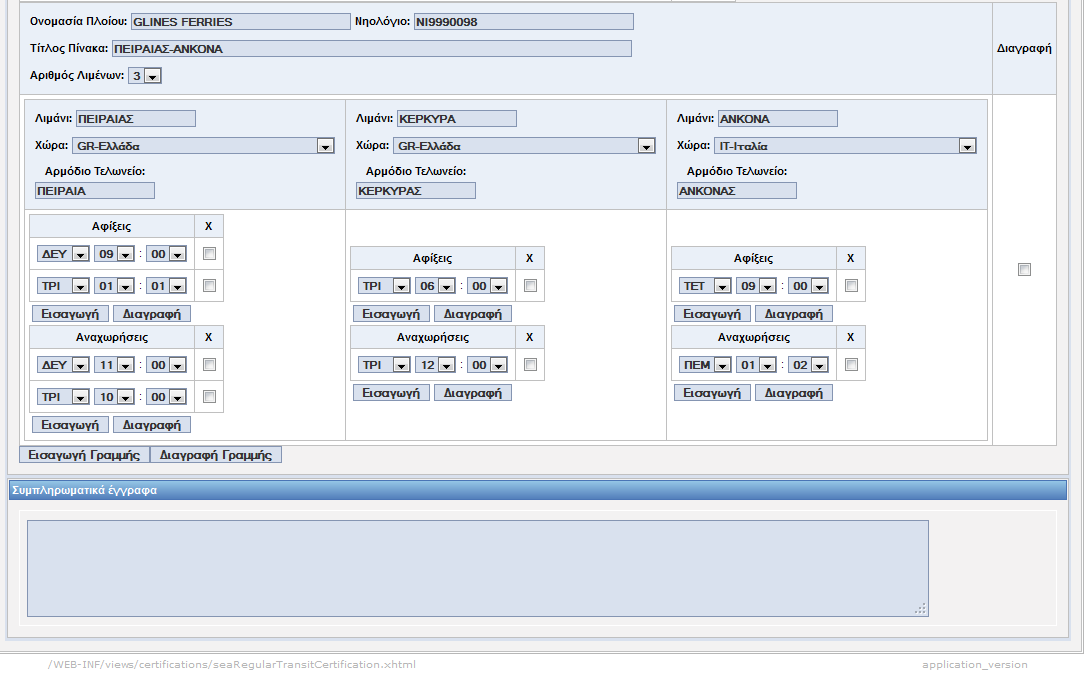Focus the Λιμάνι field ΑΝΚΟΝΑ
Image resolution: width=1088 pixels, height=680 pixels.
(x=778, y=119)
